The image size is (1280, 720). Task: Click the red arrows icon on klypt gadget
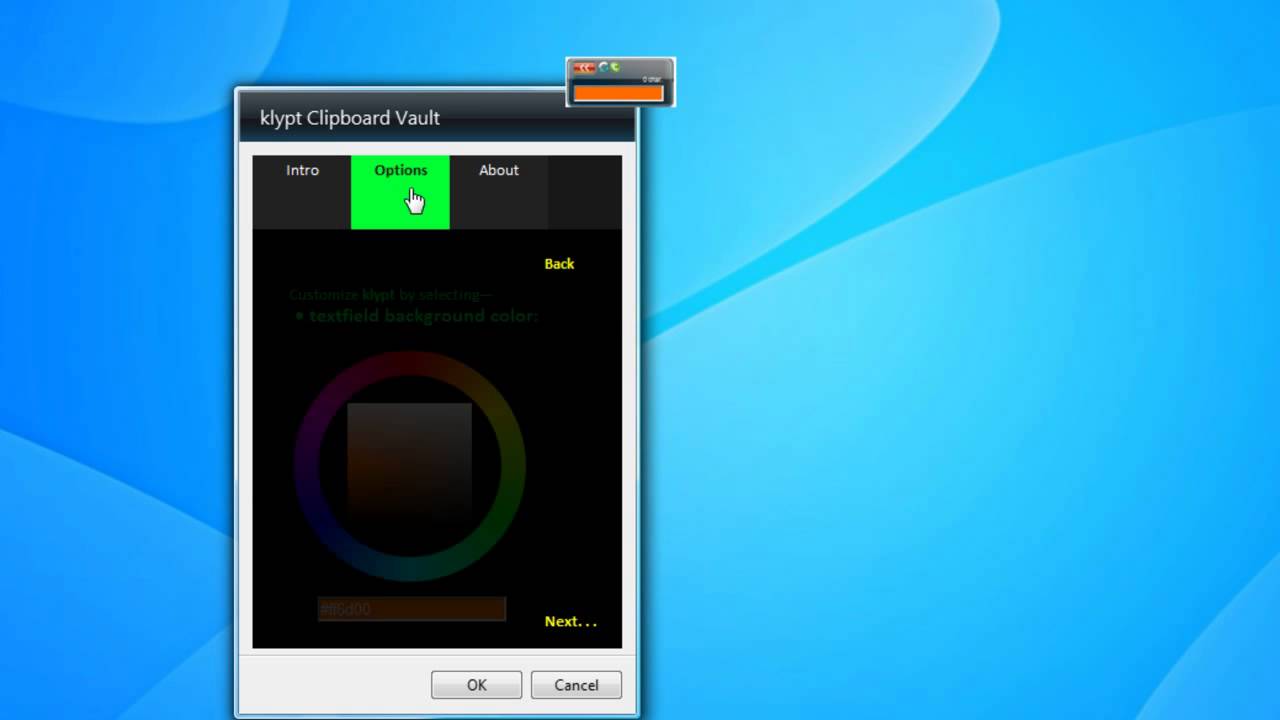pyautogui.click(x=585, y=68)
